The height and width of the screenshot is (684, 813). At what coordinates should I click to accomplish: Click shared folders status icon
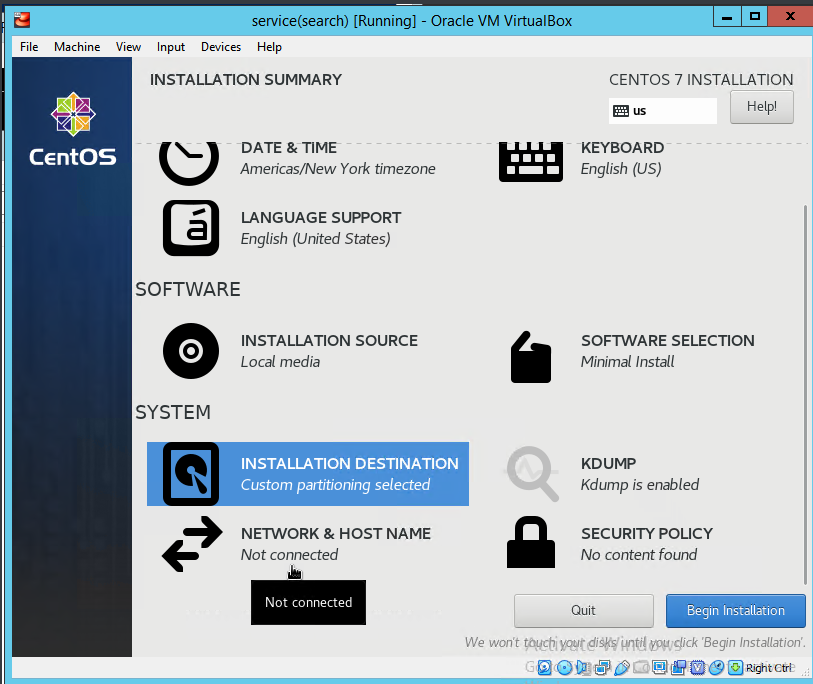(641, 667)
